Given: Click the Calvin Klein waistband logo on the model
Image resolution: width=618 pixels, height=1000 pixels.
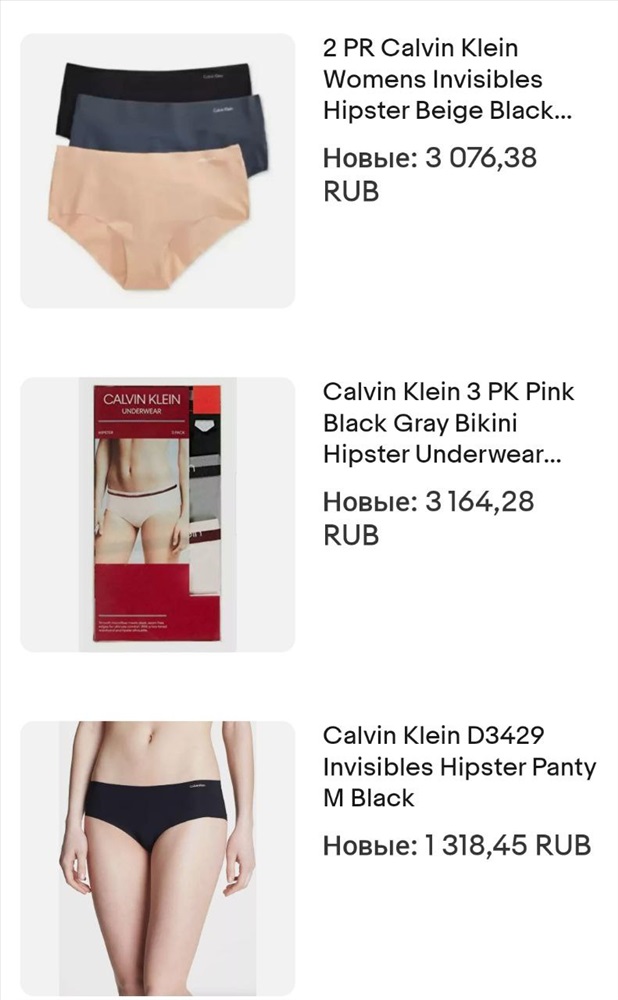Looking at the screenshot, I should pos(197,786).
